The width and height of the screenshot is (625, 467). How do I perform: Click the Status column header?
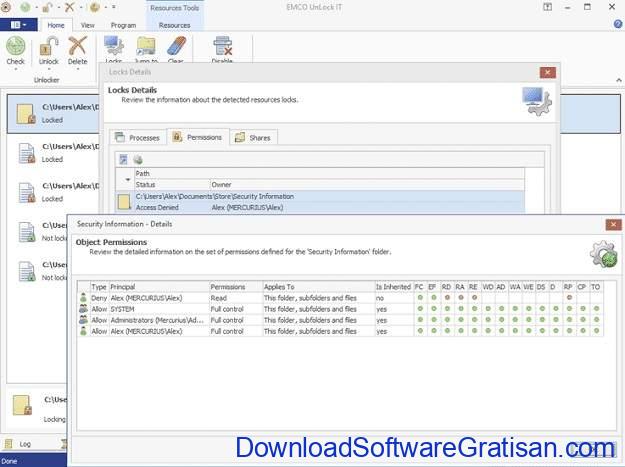tap(172, 184)
